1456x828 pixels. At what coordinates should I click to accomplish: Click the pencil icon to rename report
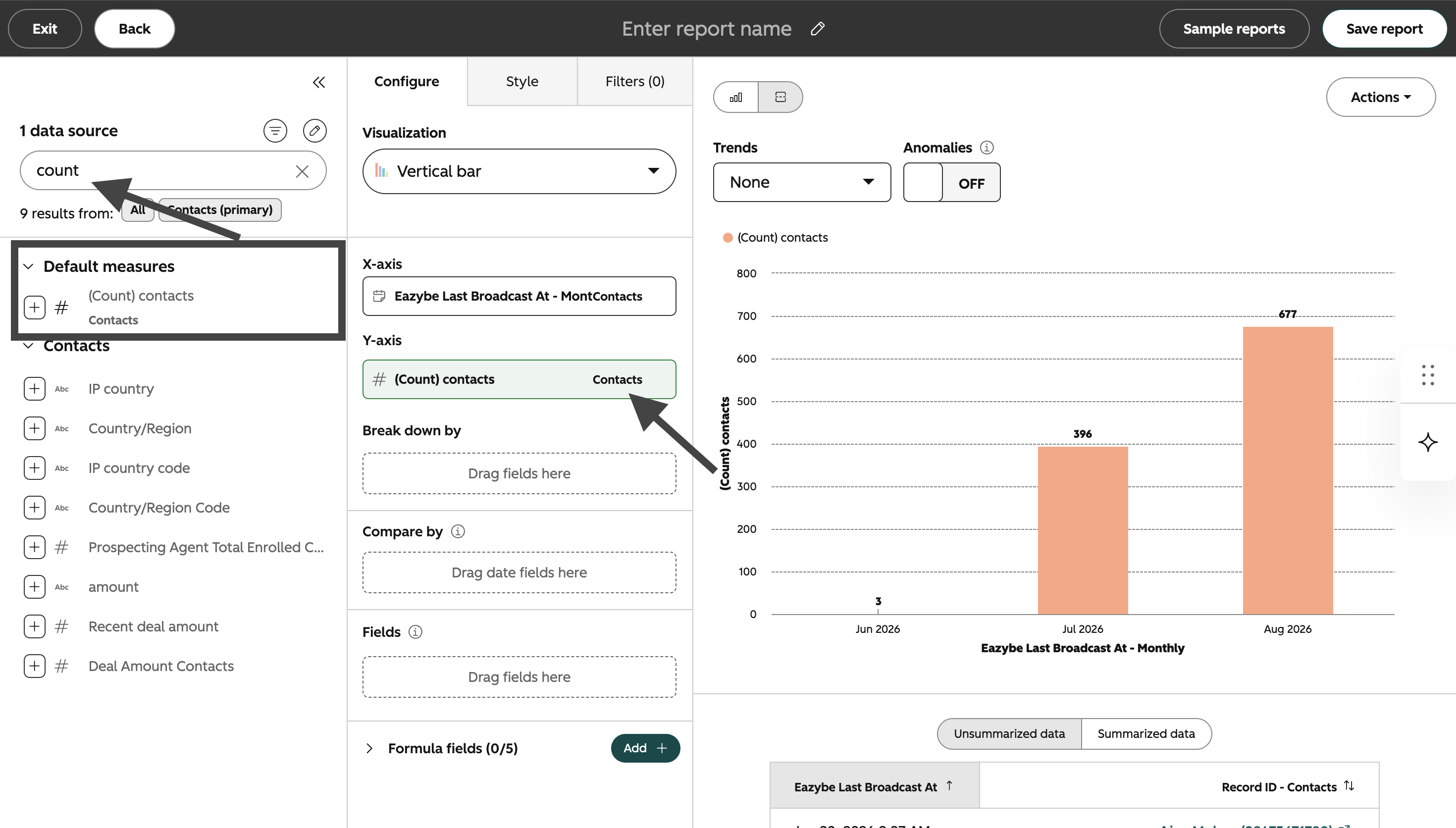click(x=818, y=28)
